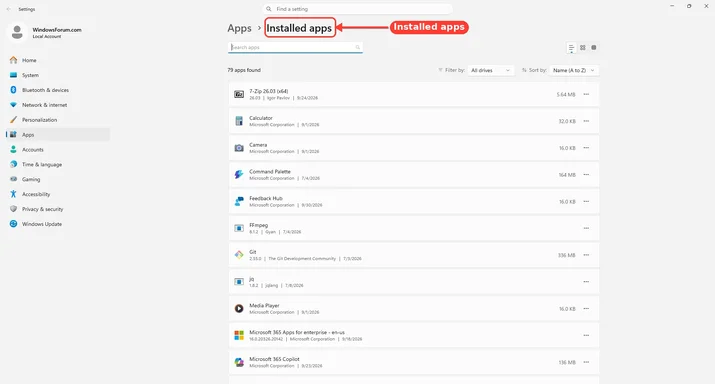Focus the Find a setting search box
The height and width of the screenshot is (384, 715).
358,9
